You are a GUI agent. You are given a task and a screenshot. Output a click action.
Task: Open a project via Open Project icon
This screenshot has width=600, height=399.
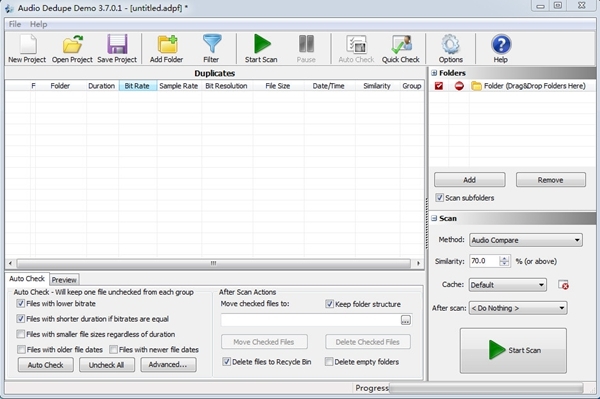[72, 49]
